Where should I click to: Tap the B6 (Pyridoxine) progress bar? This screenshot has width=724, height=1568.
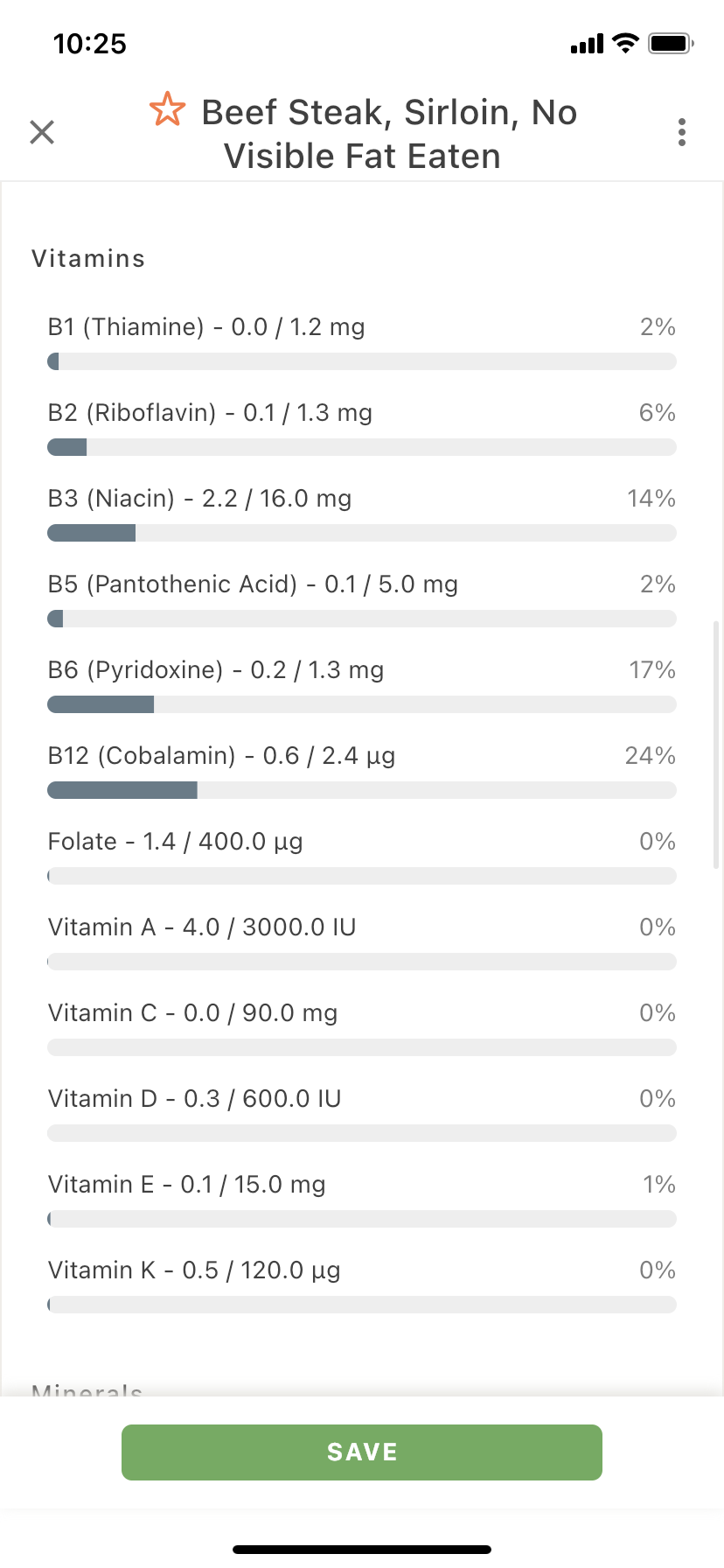362,704
